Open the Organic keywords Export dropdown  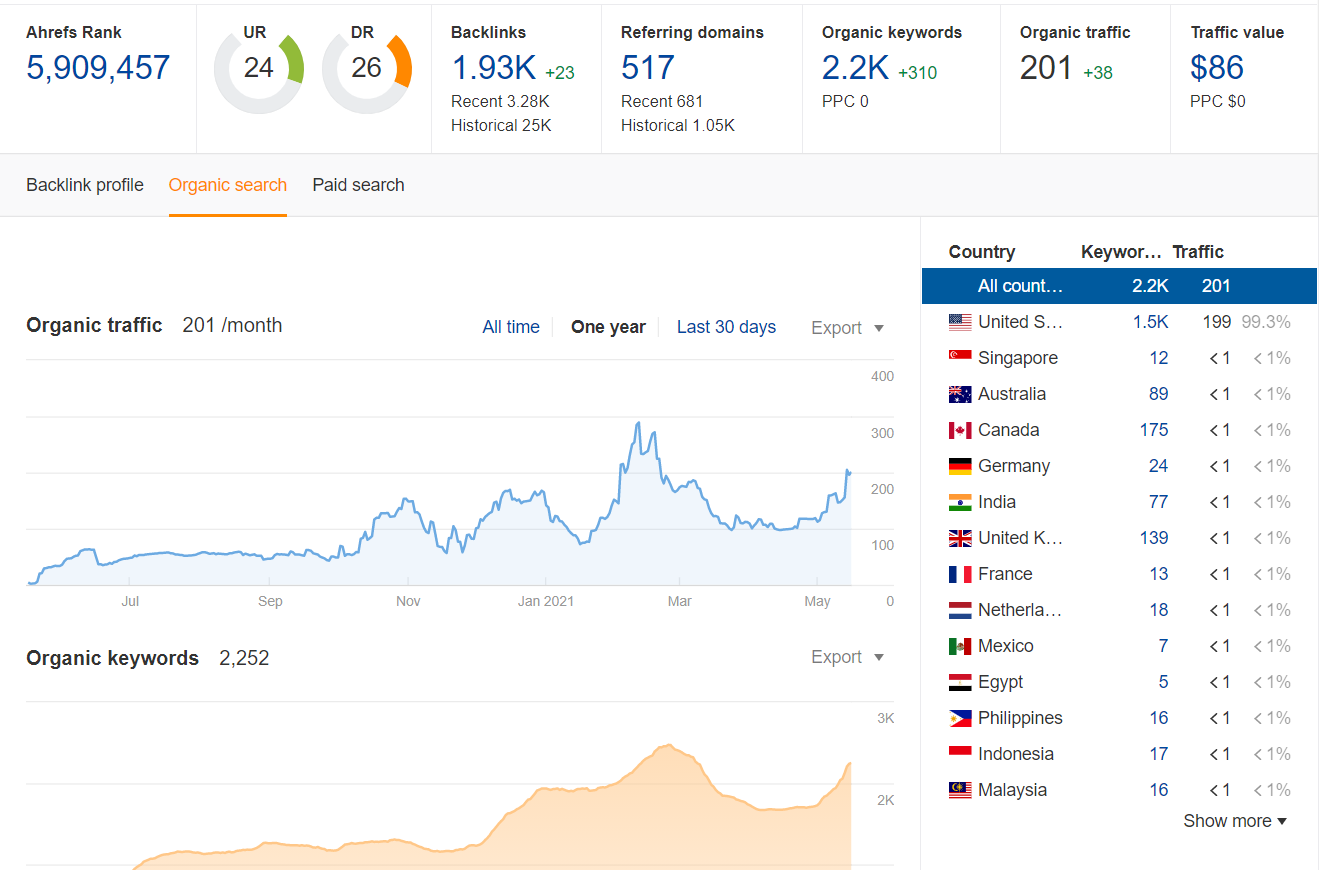pyautogui.click(x=847, y=657)
